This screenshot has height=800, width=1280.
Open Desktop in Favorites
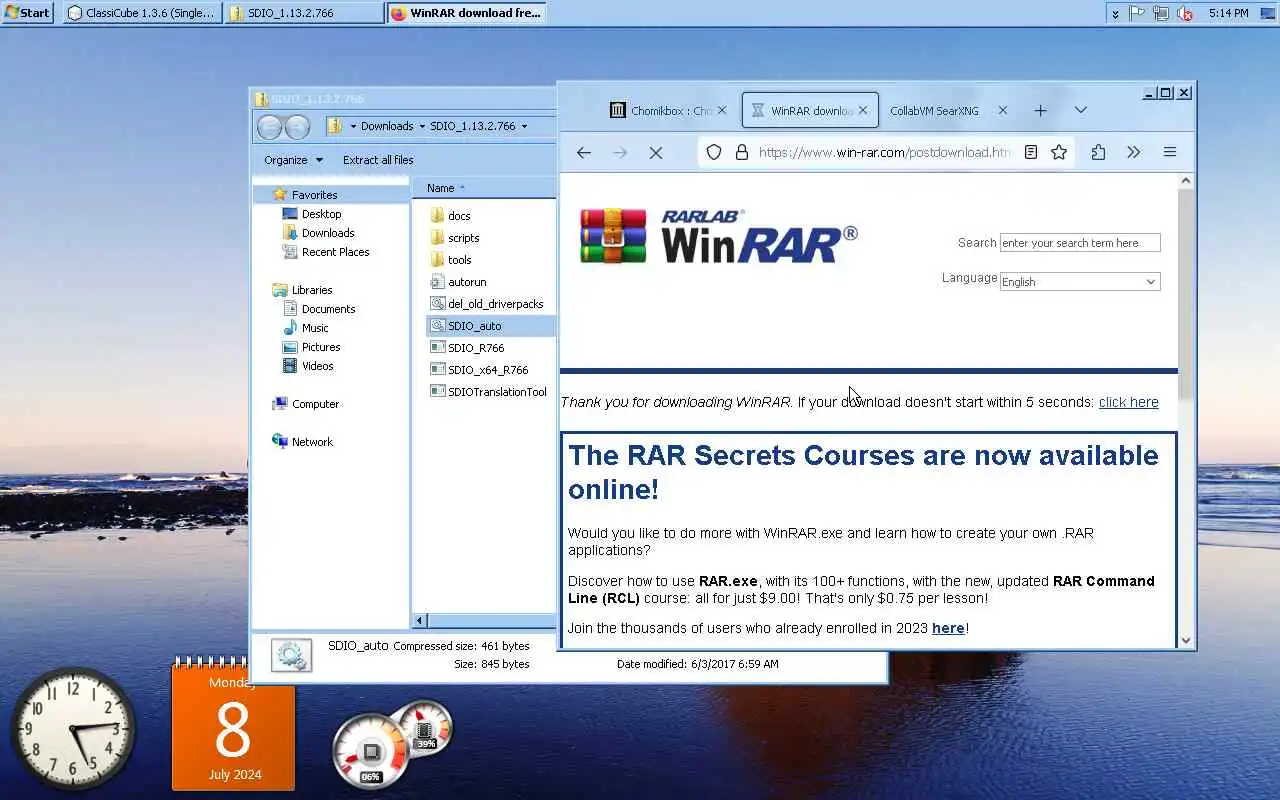click(x=321, y=214)
